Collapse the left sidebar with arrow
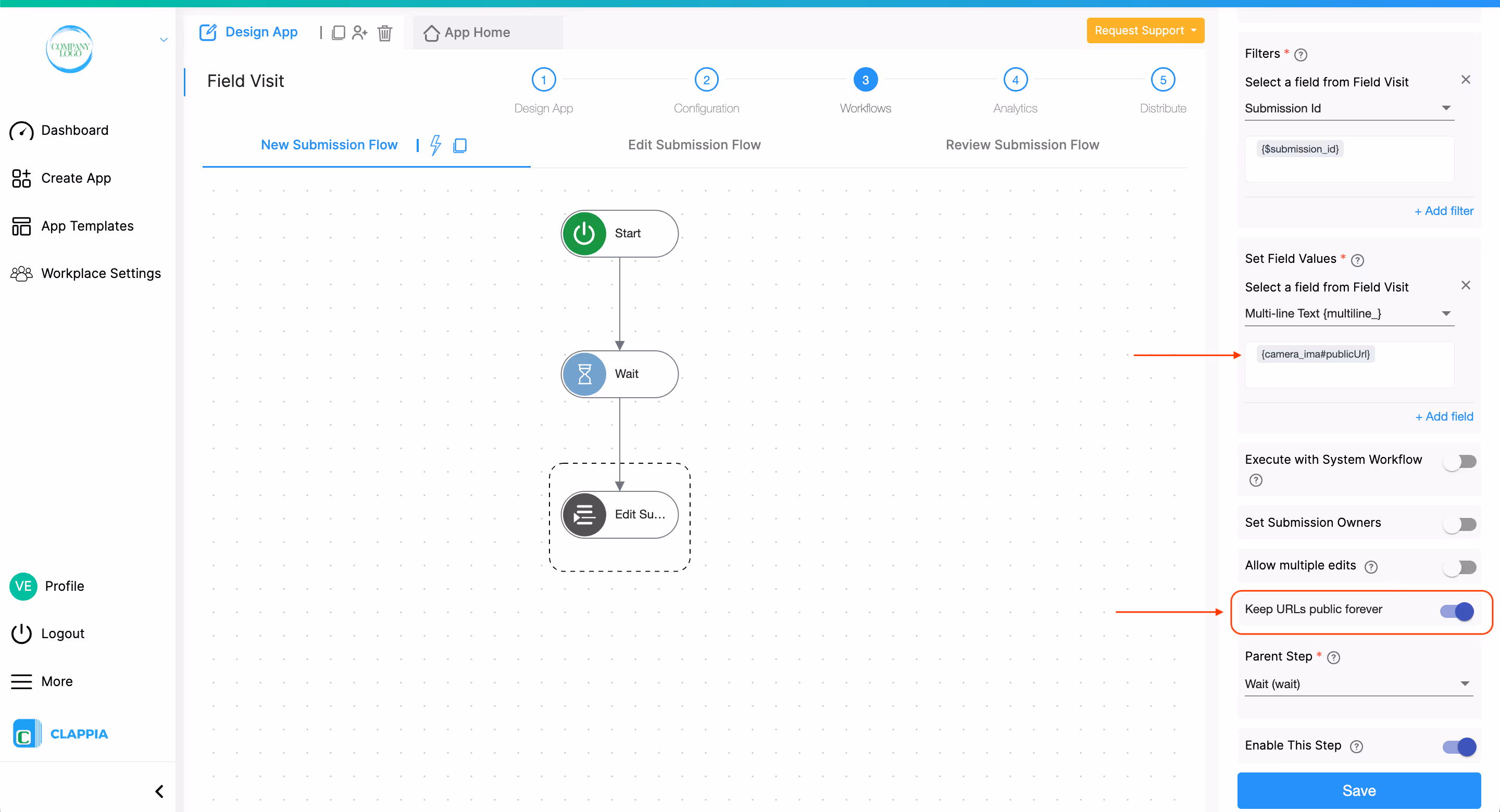The image size is (1500, 812). coord(159,791)
